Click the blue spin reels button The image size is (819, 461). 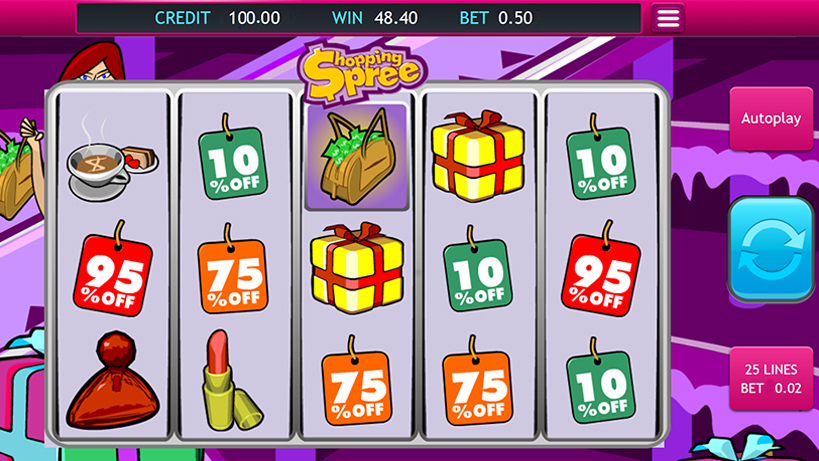click(771, 250)
